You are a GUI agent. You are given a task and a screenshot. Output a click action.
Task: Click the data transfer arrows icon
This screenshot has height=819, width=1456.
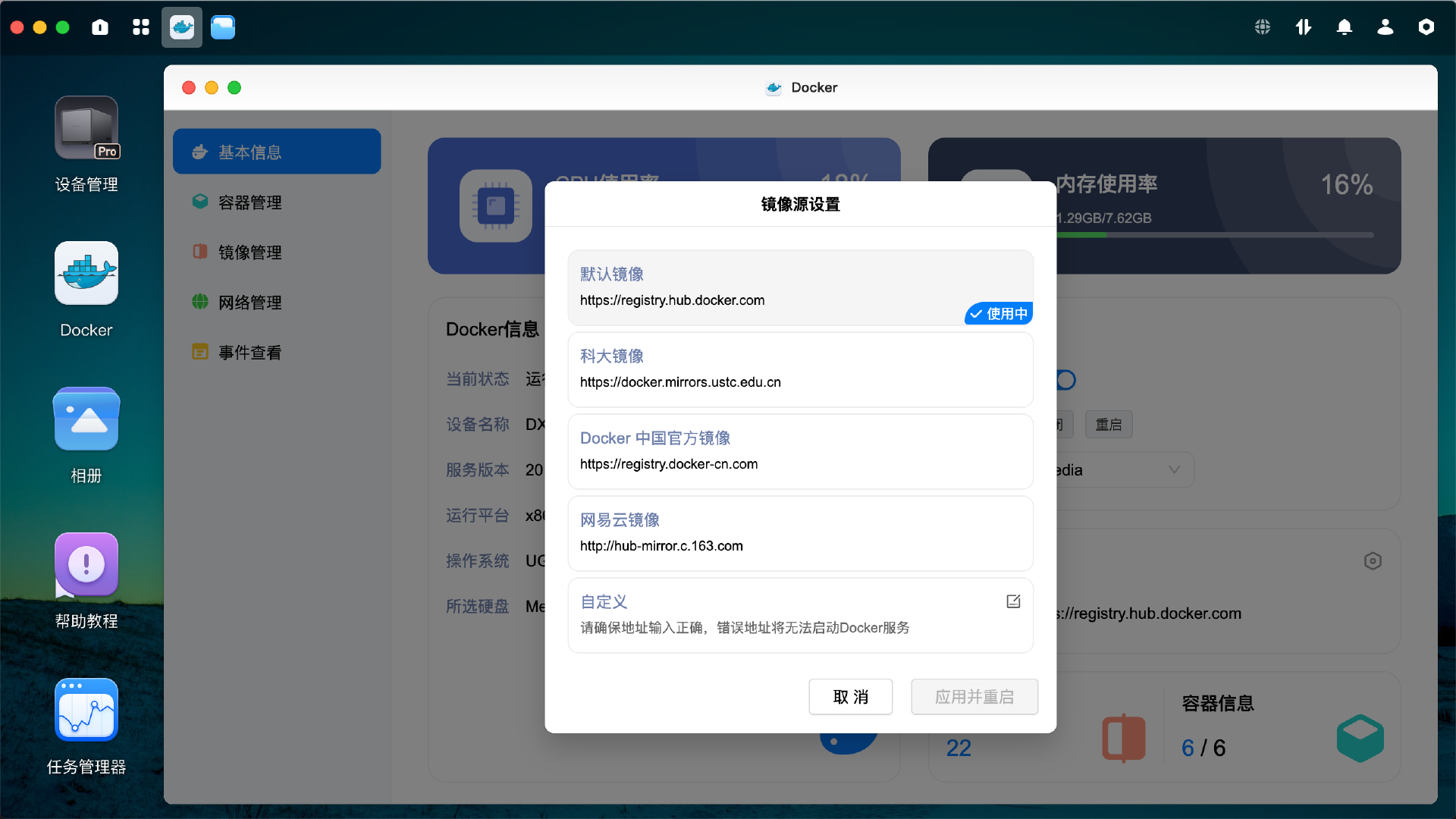[1303, 27]
